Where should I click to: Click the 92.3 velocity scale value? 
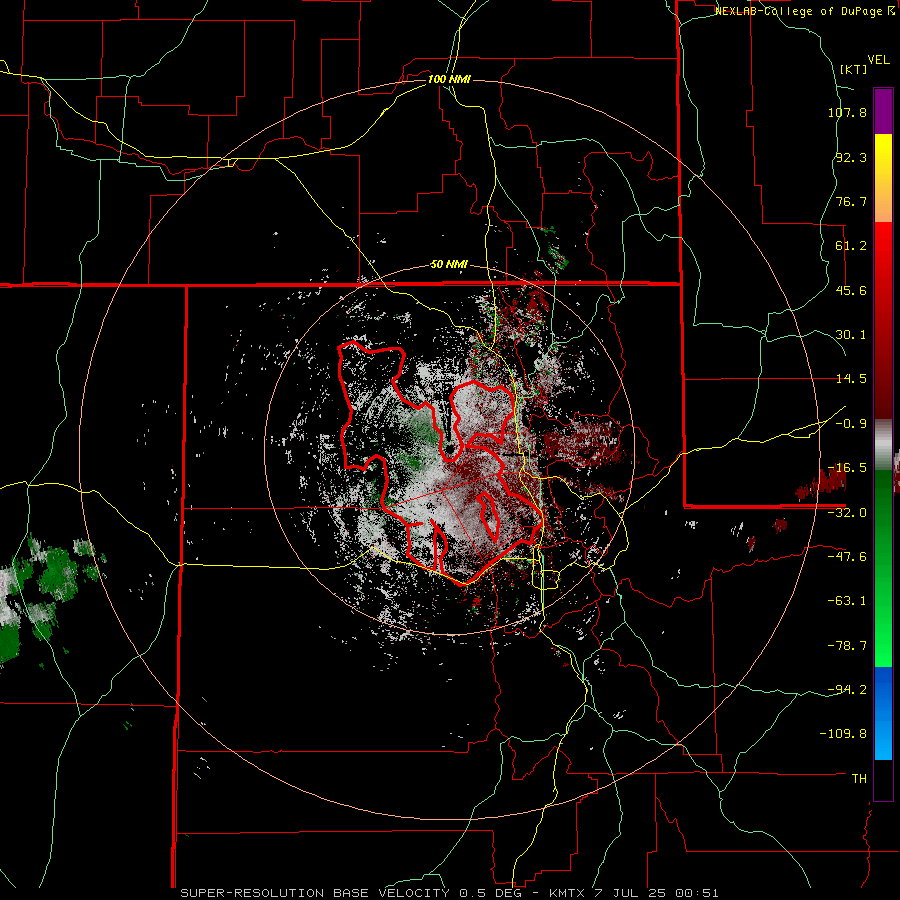(851, 157)
